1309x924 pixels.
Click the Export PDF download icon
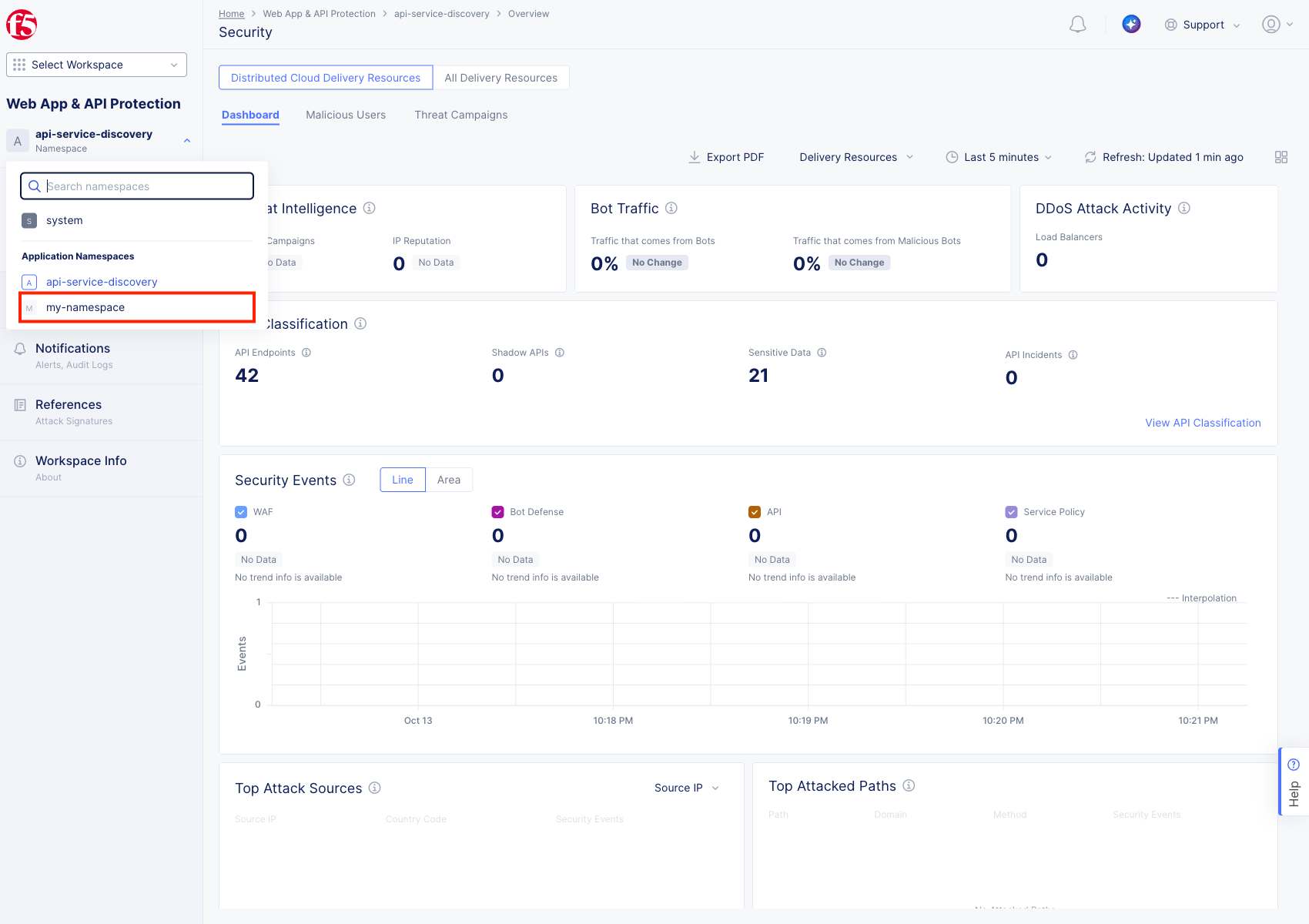[695, 157]
